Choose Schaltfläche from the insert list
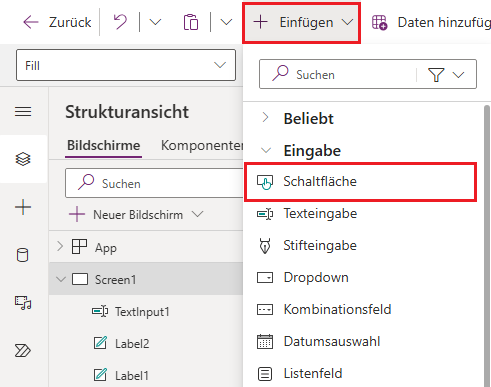The height and width of the screenshot is (387, 491). 361,182
